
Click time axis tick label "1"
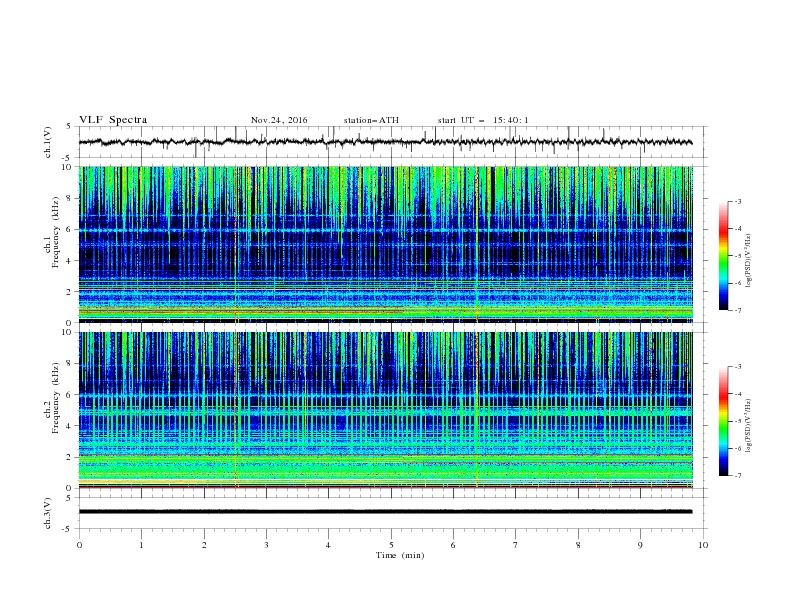tap(141, 545)
